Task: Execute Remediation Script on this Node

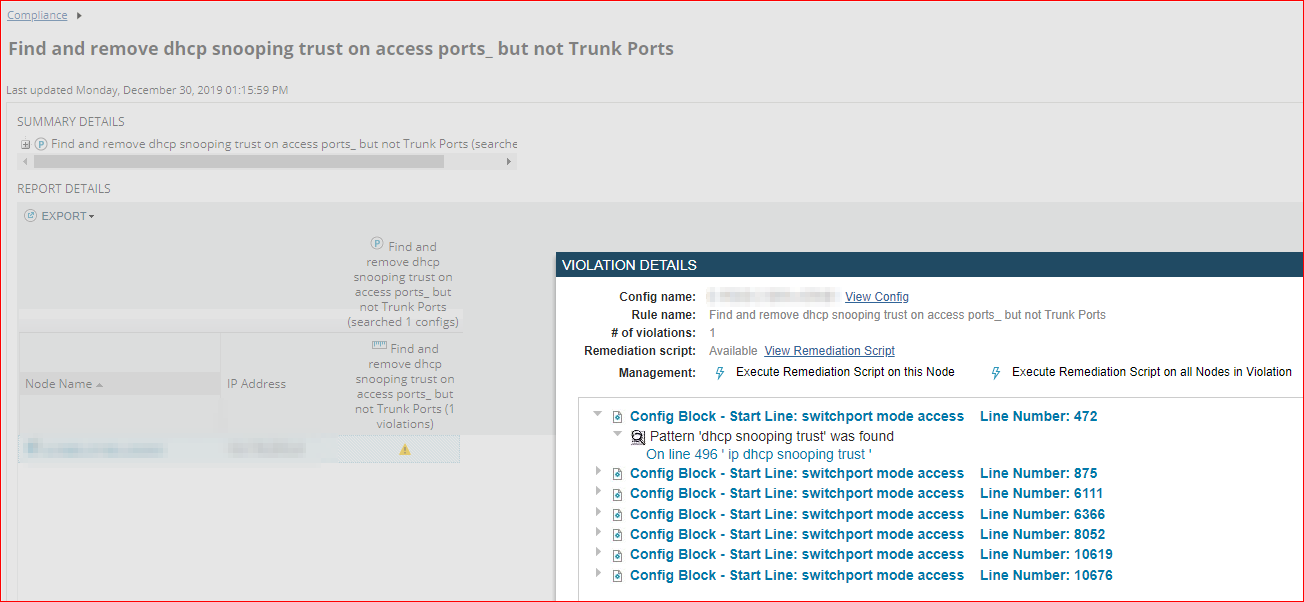Action: [x=845, y=372]
